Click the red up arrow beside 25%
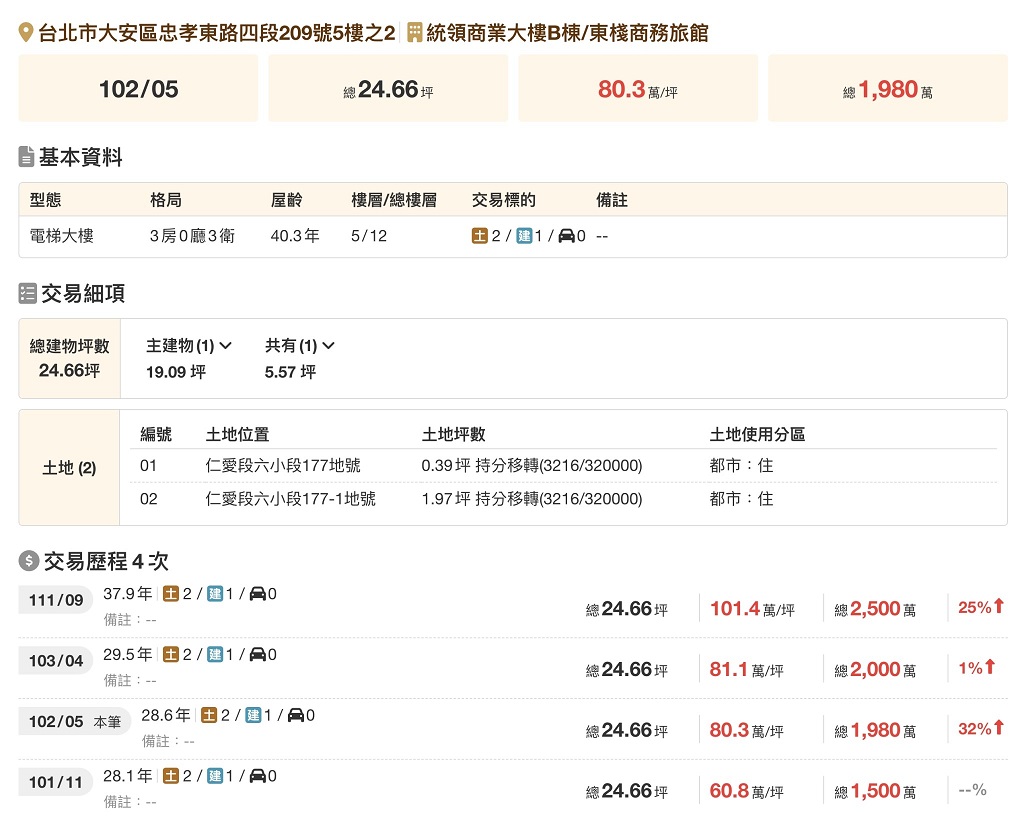The width and height of the screenshot is (1024, 822). 997,606
